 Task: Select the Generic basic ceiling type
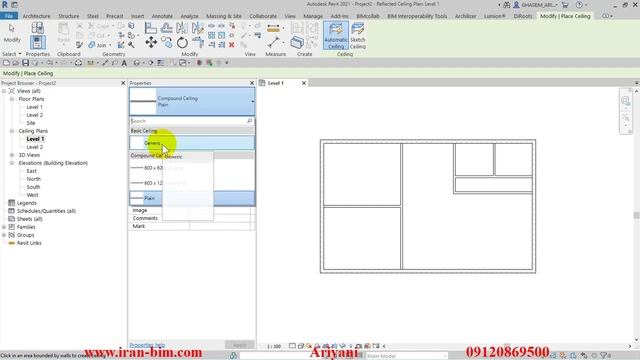192,143
